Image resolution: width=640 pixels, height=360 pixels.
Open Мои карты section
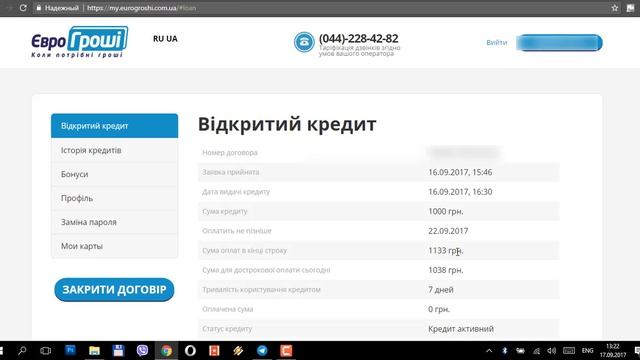click(x=114, y=246)
